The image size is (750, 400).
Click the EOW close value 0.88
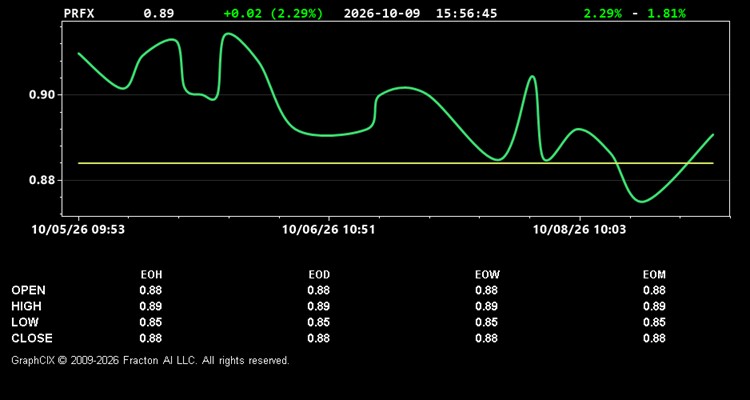pos(486,338)
